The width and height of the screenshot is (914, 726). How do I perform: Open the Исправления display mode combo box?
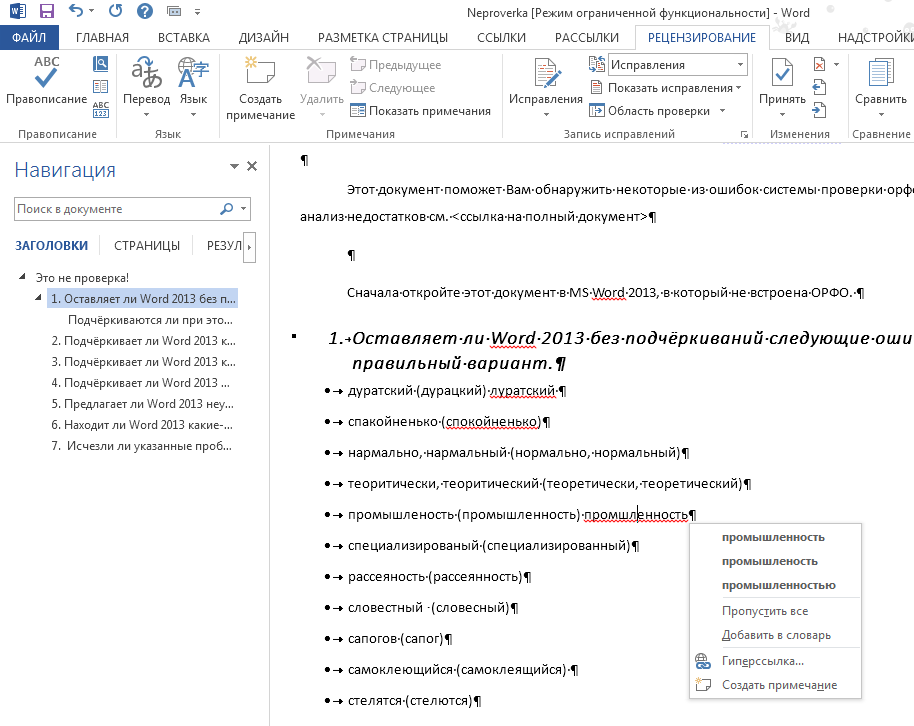pos(678,65)
